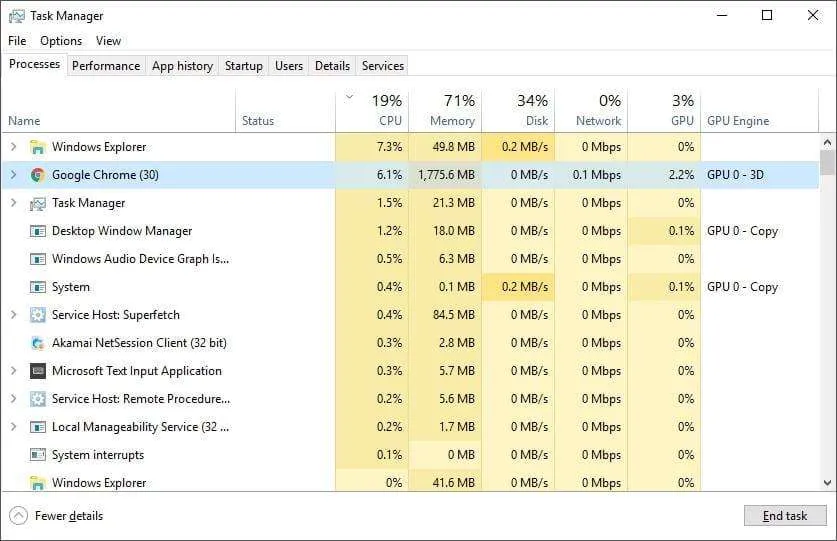Image resolution: width=837 pixels, height=541 pixels.
Task: Click the 7.3% CPU value for Windows Explorer
Action: point(390,147)
